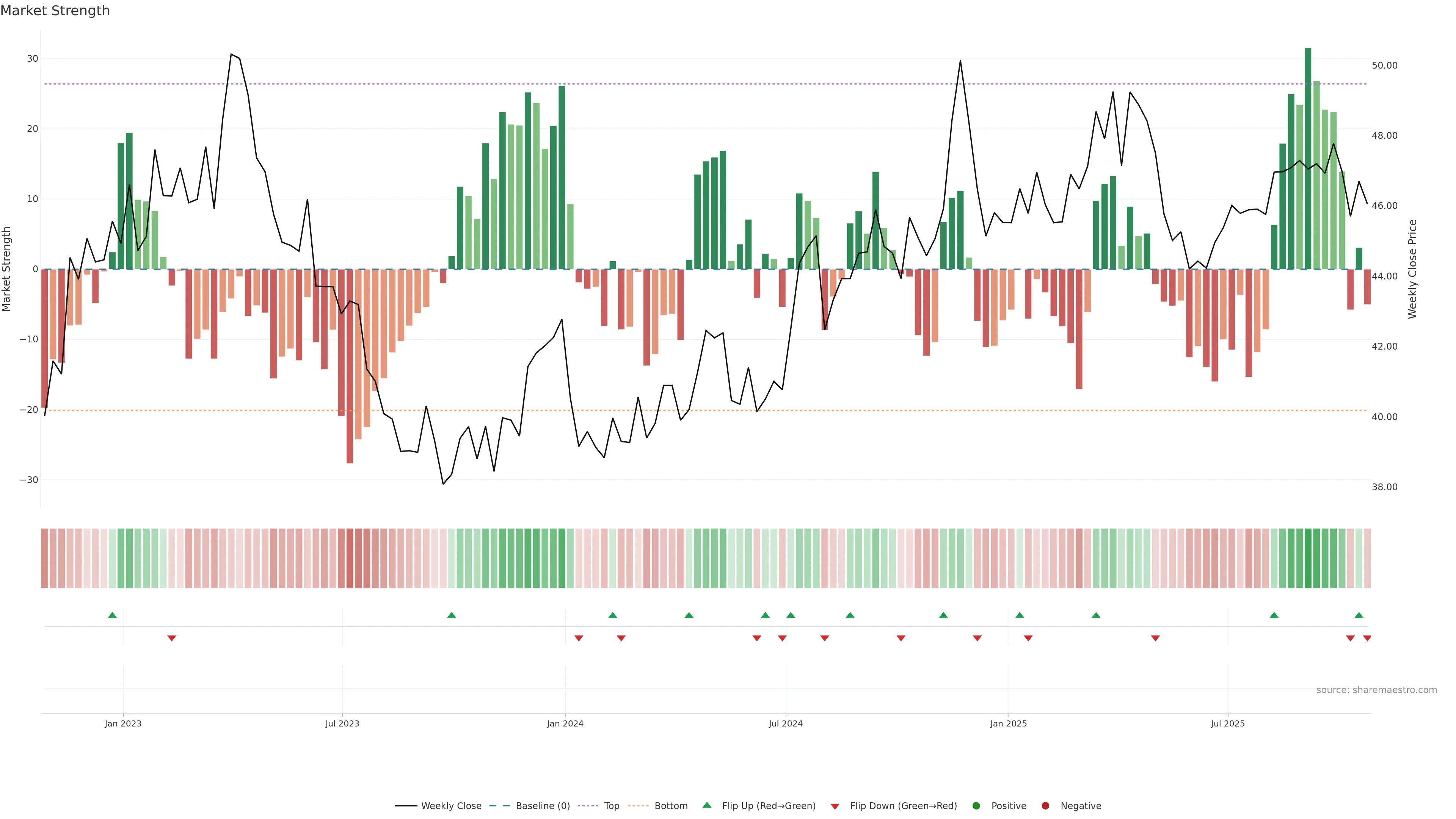The image size is (1456, 819).
Task: Click last red flip-down triangle at far right
Action: pyautogui.click(x=1367, y=638)
